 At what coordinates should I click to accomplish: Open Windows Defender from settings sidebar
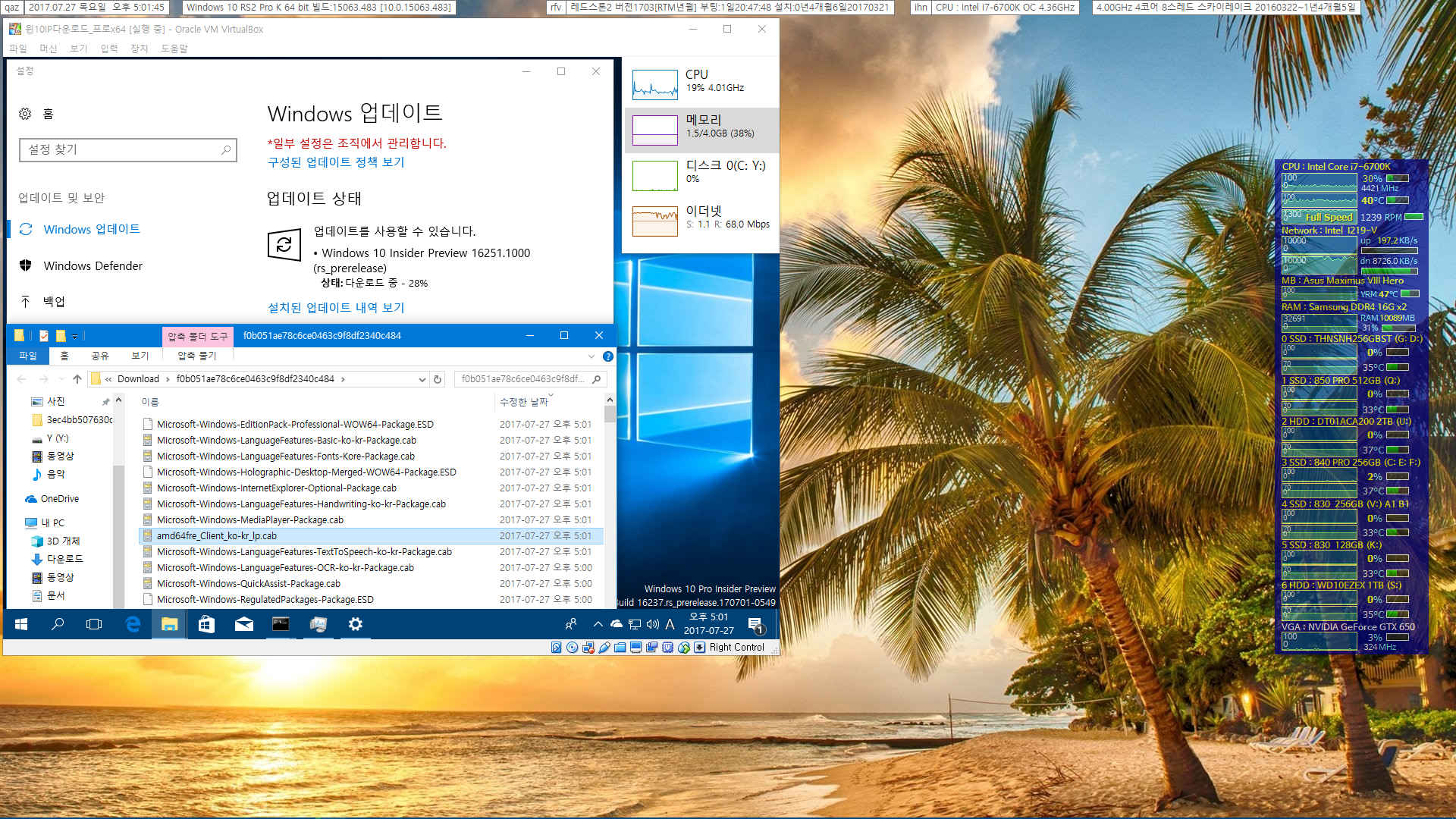tap(93, 265)
